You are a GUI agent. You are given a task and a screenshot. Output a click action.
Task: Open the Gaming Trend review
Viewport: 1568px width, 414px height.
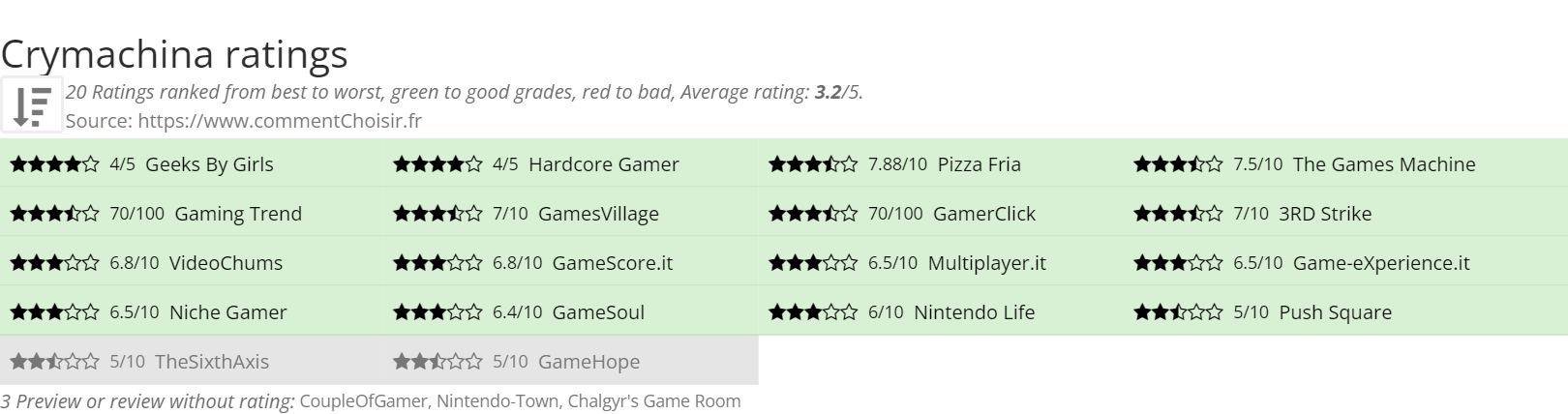(x=238, y=214)
